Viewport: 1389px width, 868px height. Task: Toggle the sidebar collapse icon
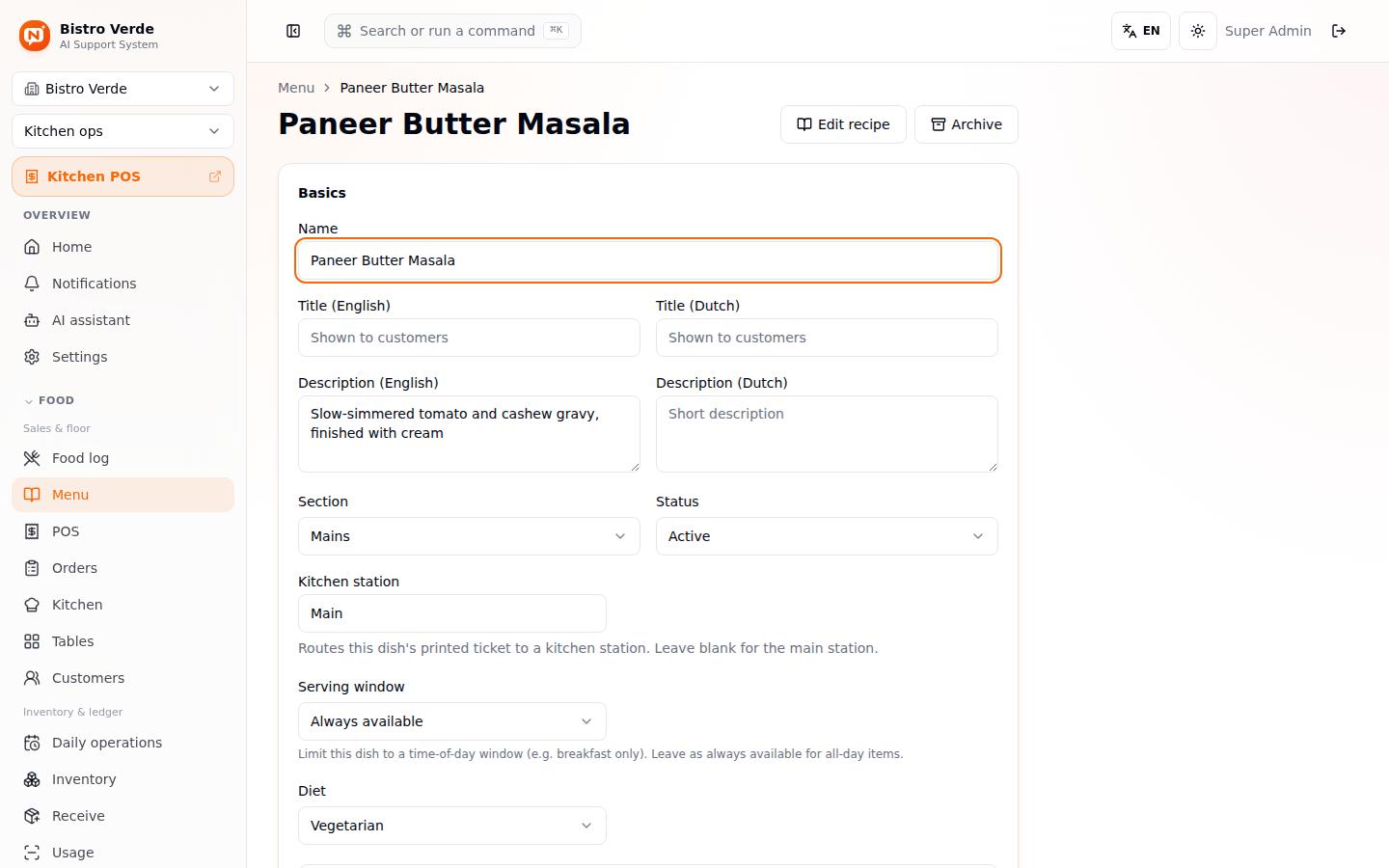click(293, 31)
